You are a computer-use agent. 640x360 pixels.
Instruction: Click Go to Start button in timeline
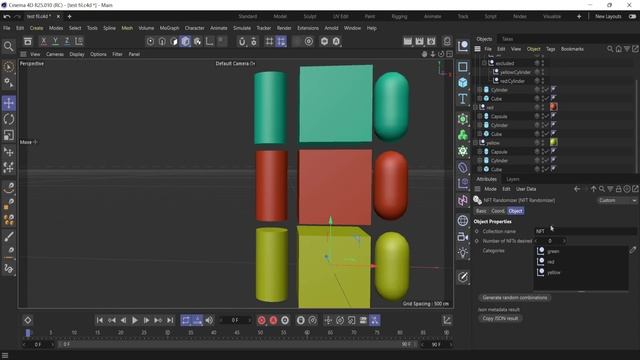pos(100,320)
